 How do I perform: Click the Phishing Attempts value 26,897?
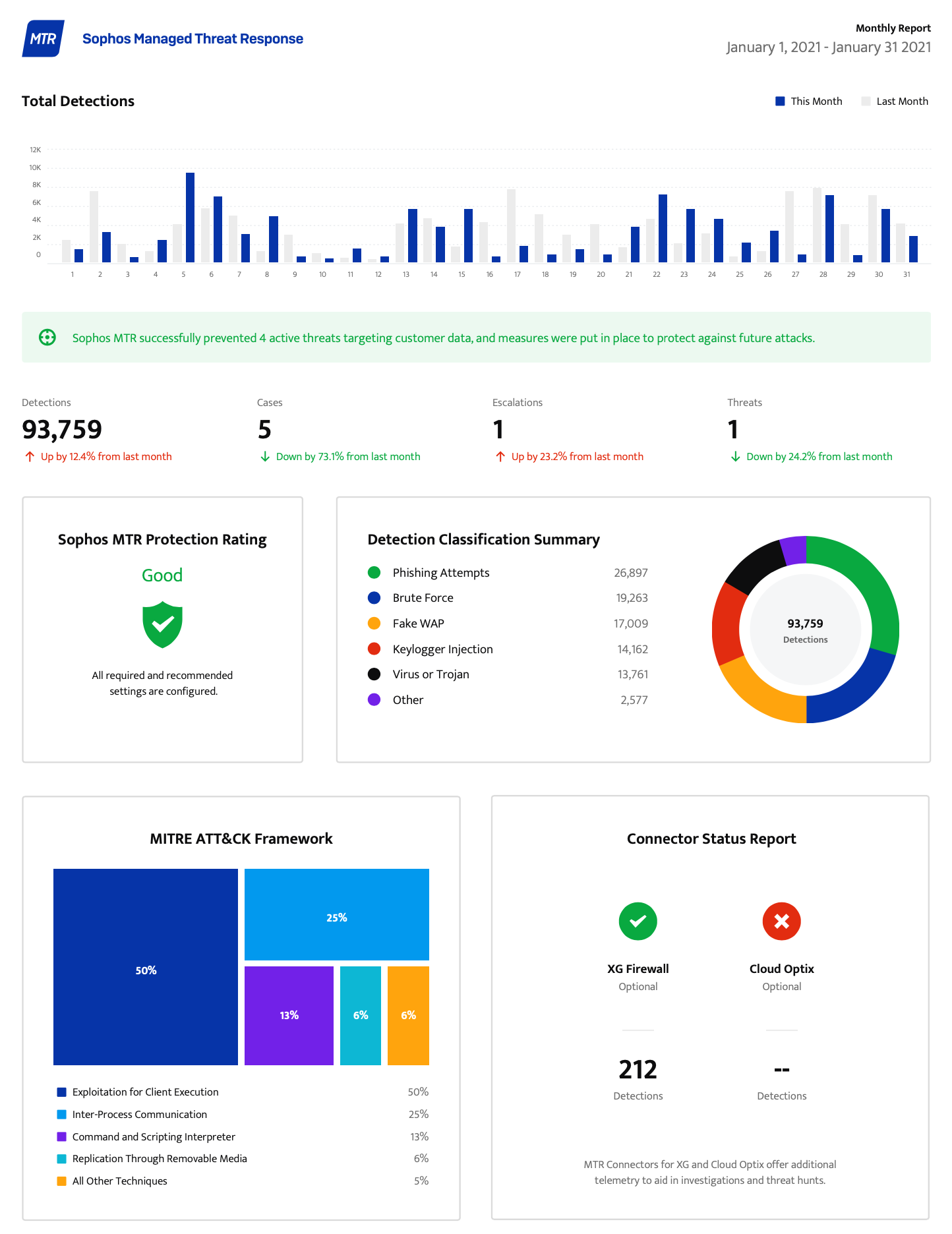631,573
